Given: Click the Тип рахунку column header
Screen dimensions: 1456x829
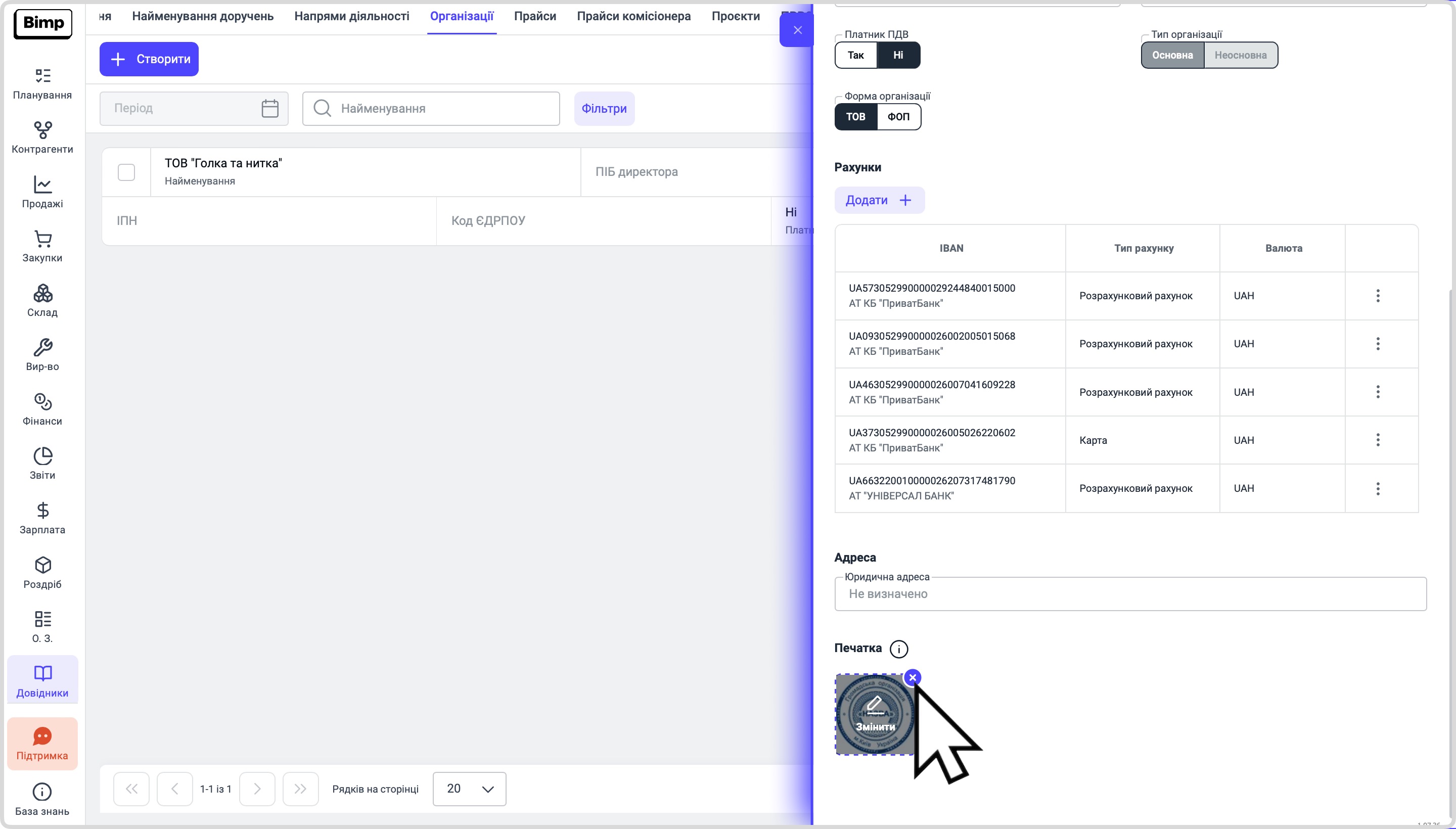Looking at the screenshot, I should (x=1144, y=248).
